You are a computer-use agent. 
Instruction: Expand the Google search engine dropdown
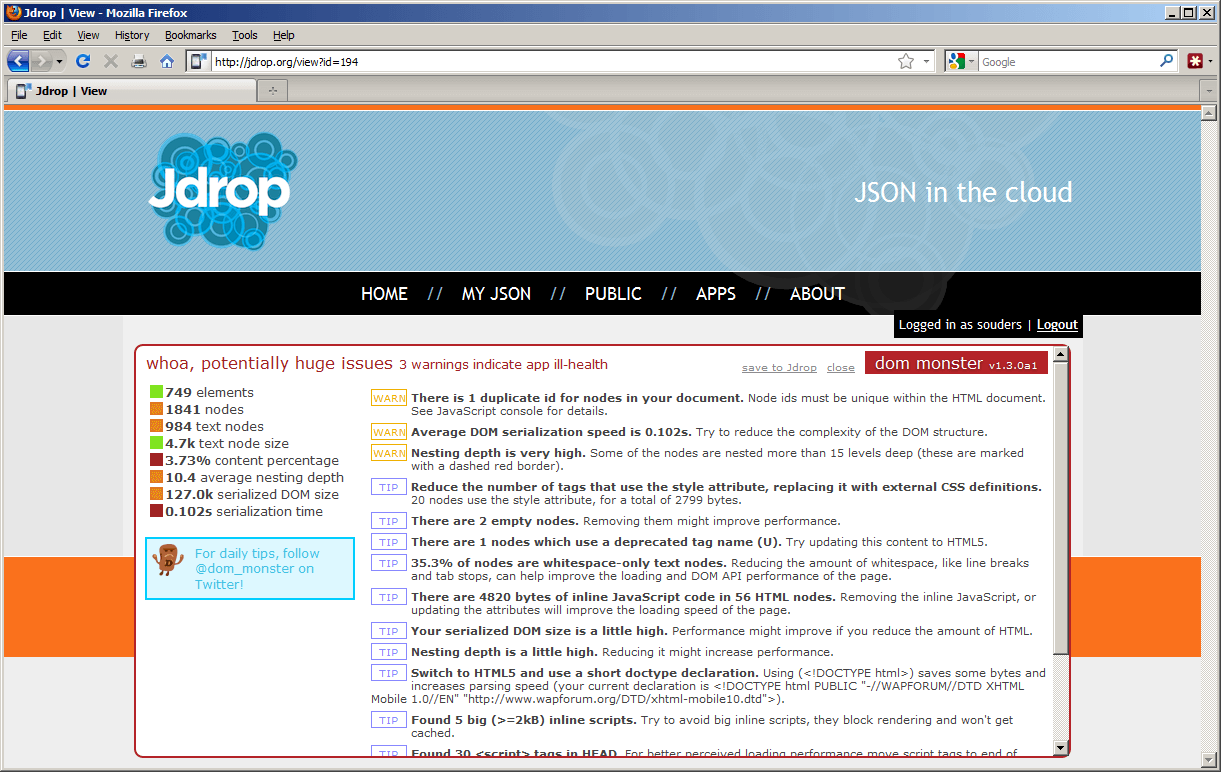click(959, 61)
